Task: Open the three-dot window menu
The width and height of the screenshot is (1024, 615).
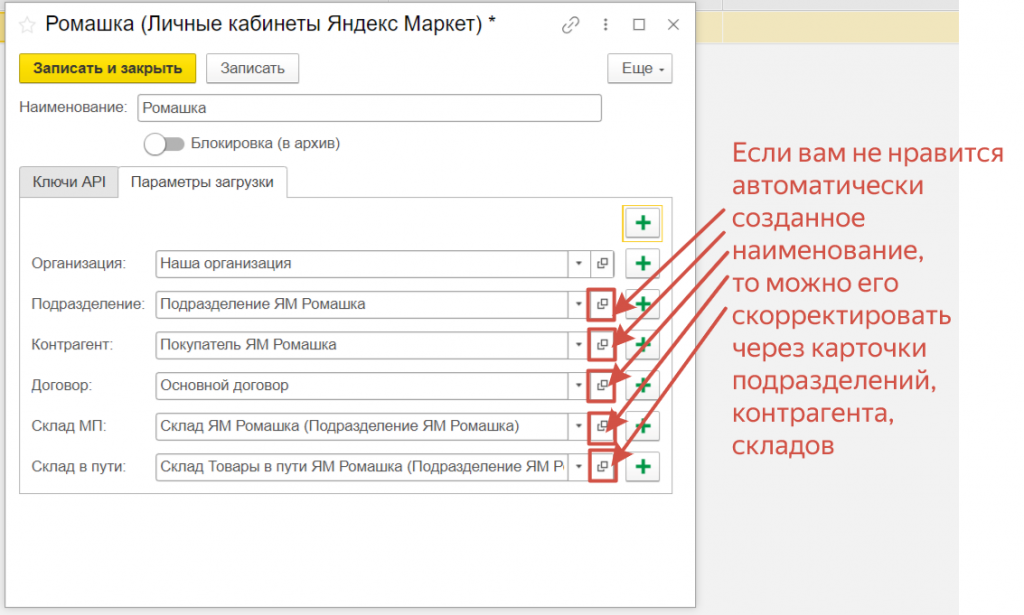Action: tap(605, 25)
